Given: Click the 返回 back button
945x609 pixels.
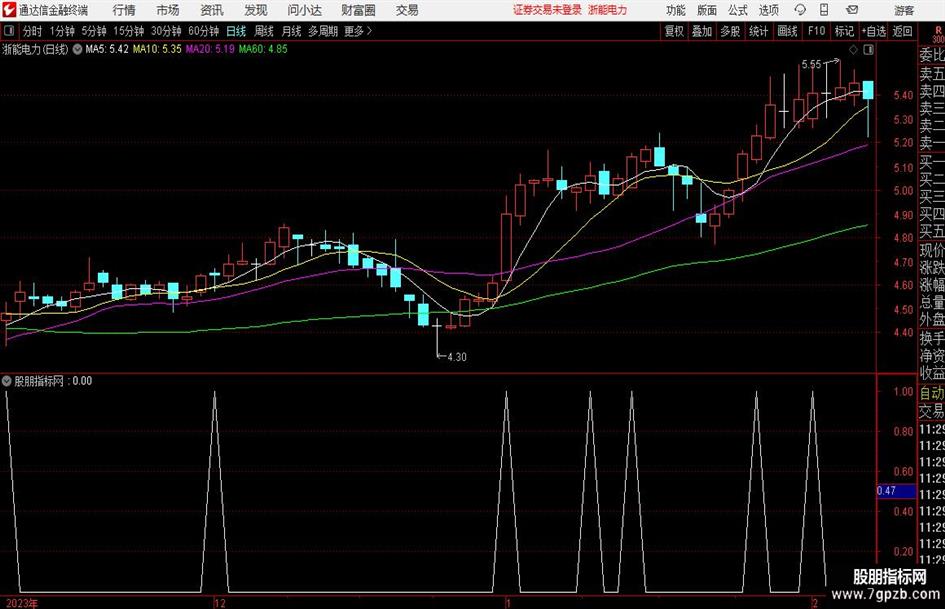Looking at the screenshot, I should (x=902, y=31).
